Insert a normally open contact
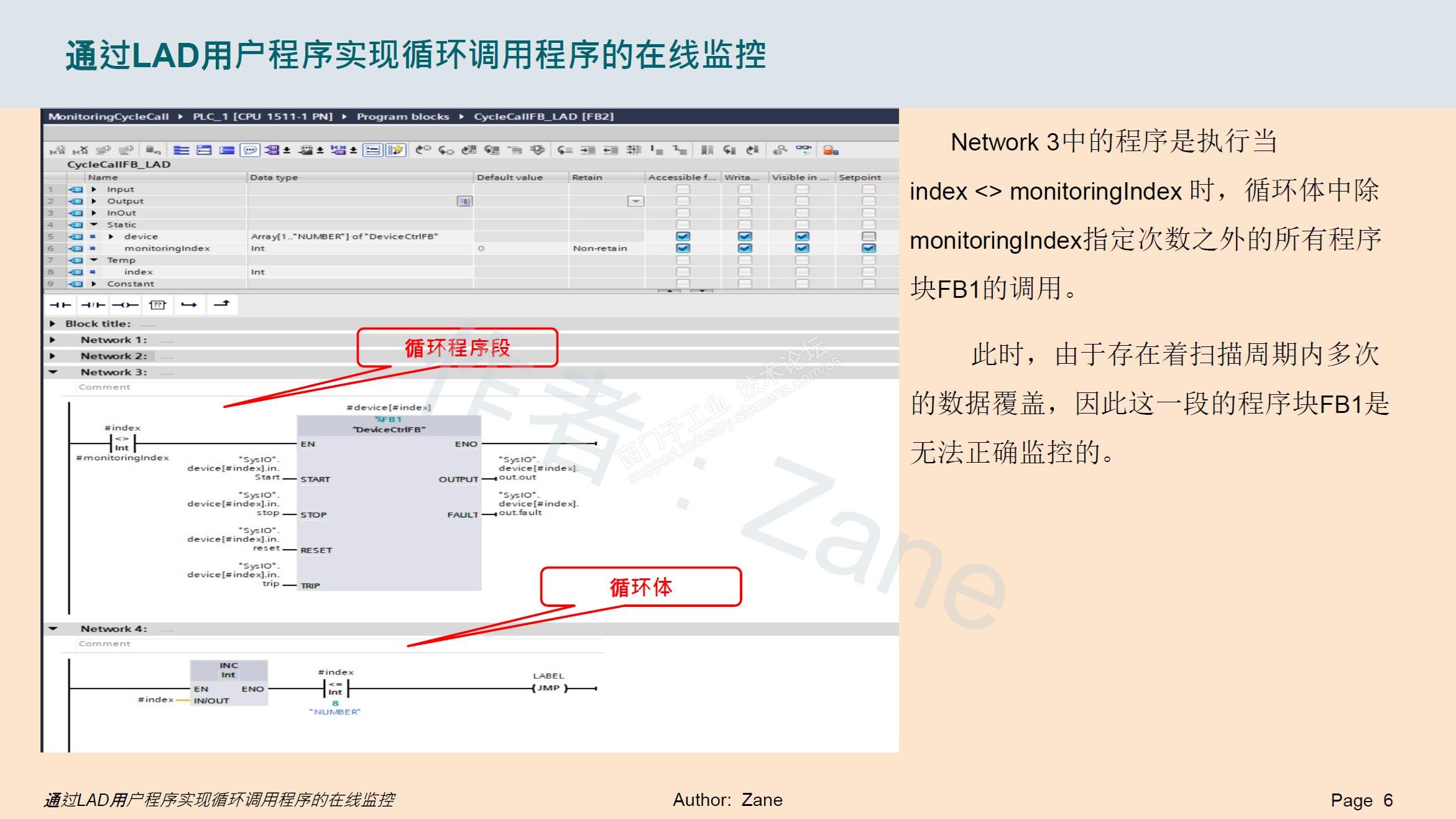Image resolution: width=1456 pixels, height=819 pixels. (60, 305)
